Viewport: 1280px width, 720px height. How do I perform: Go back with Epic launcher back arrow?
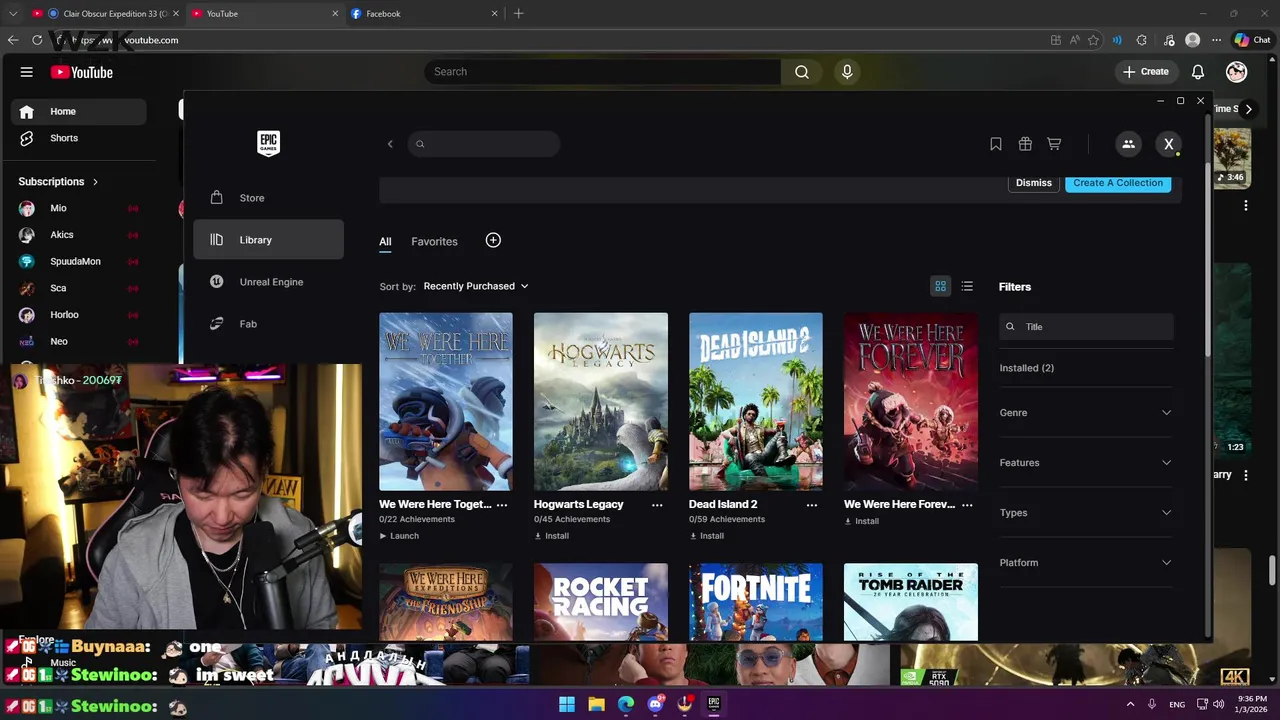tap(390, 144)
